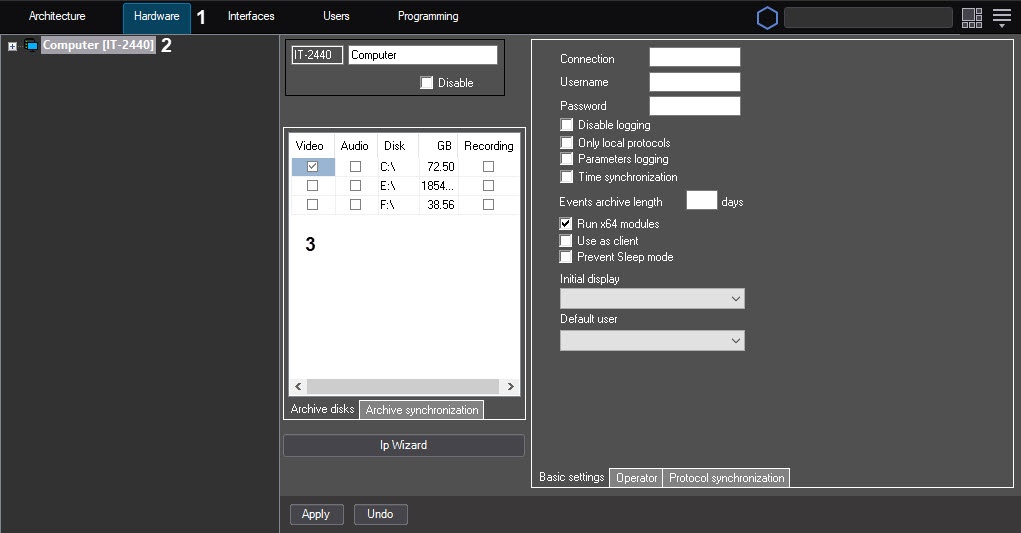Open the layout grid icon at top right
Screen dimensions: 1021x533
pos(971,18)
